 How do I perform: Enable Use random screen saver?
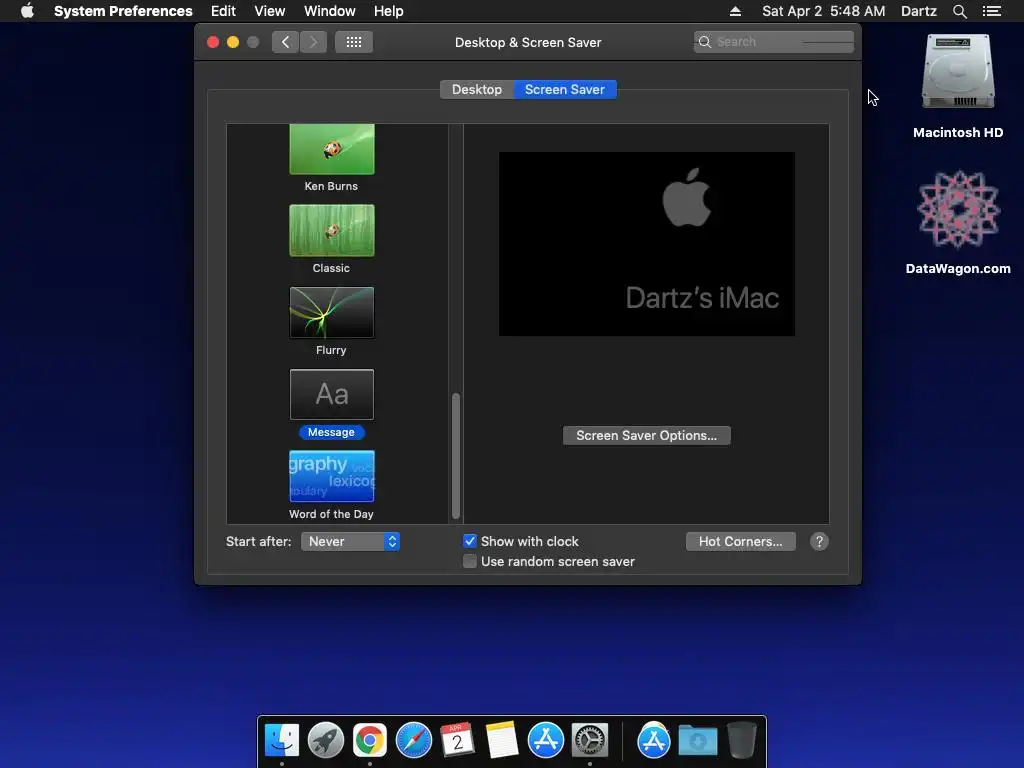[x=470, y=561]
